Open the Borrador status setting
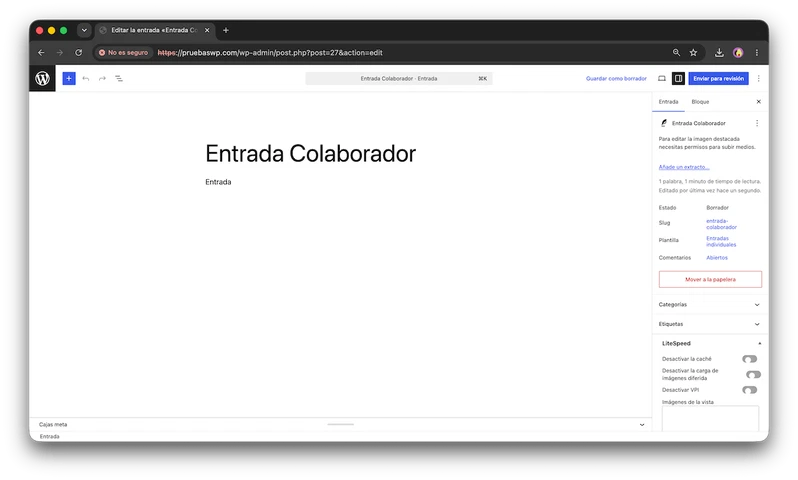The width and height of the screenshot is (798, 480). pyautogui.click(x=717, y=208)
